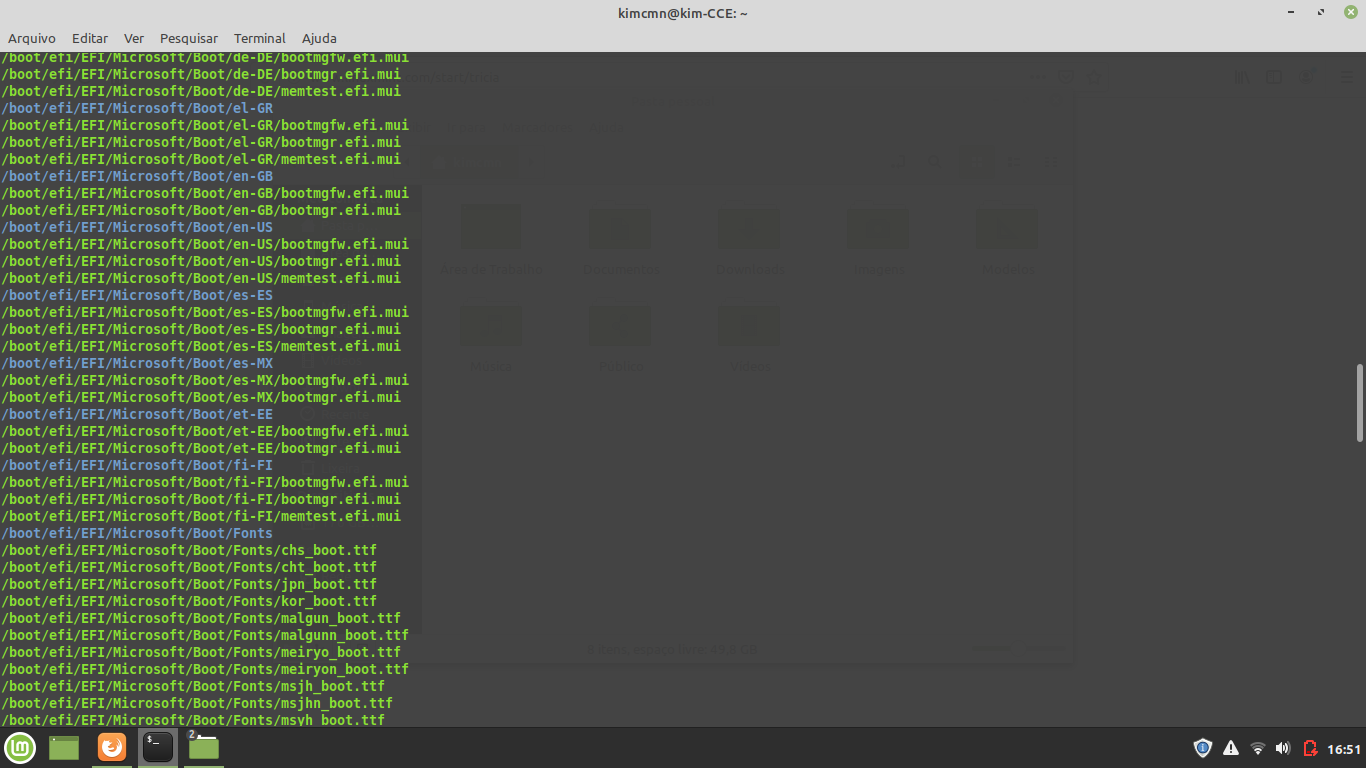
Task: Click the line ending Fonts/cht_boot.ttf
Action: pyautogui.click(x=189, y=567)
